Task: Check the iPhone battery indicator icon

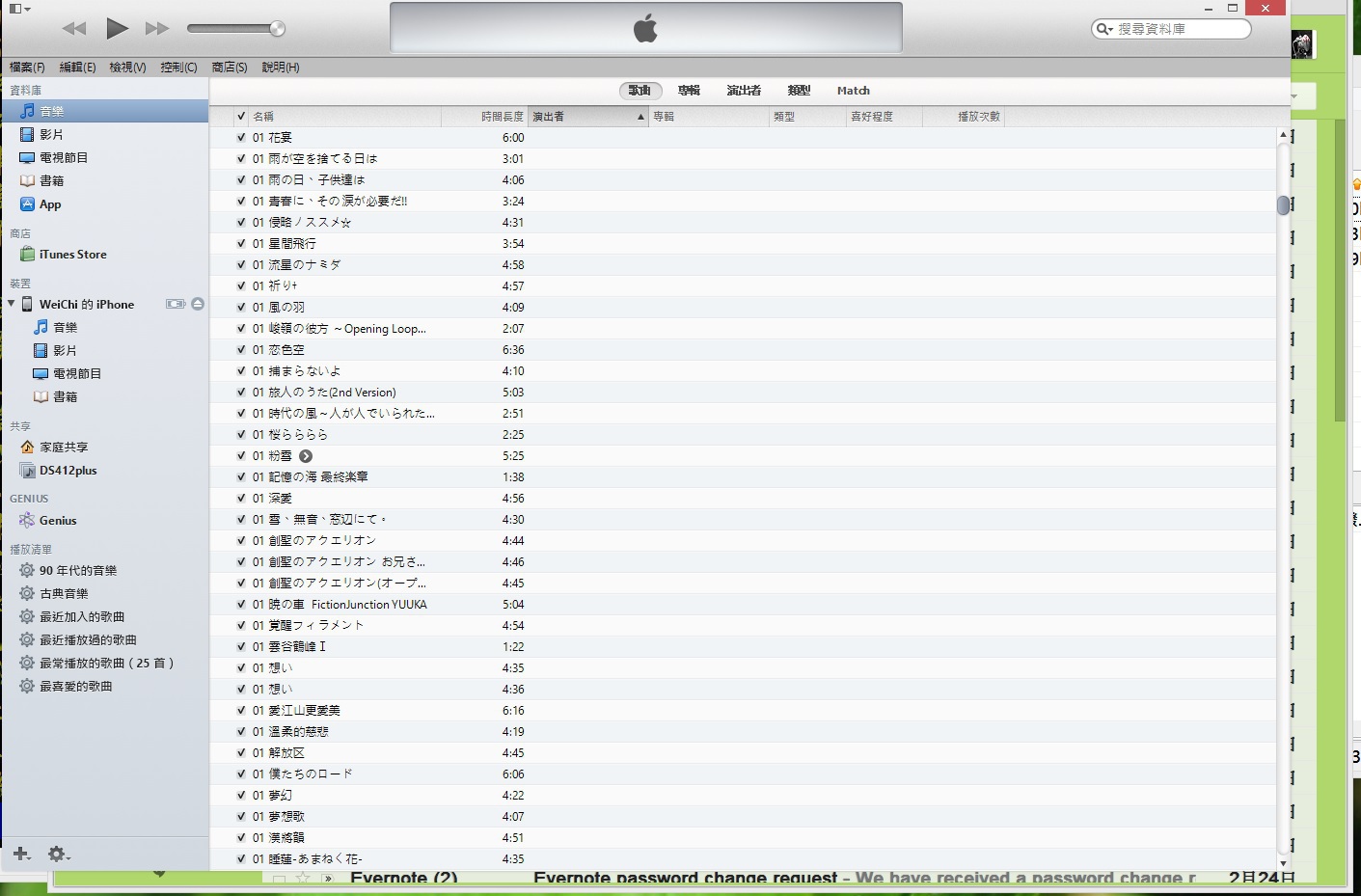Action: 176,304
